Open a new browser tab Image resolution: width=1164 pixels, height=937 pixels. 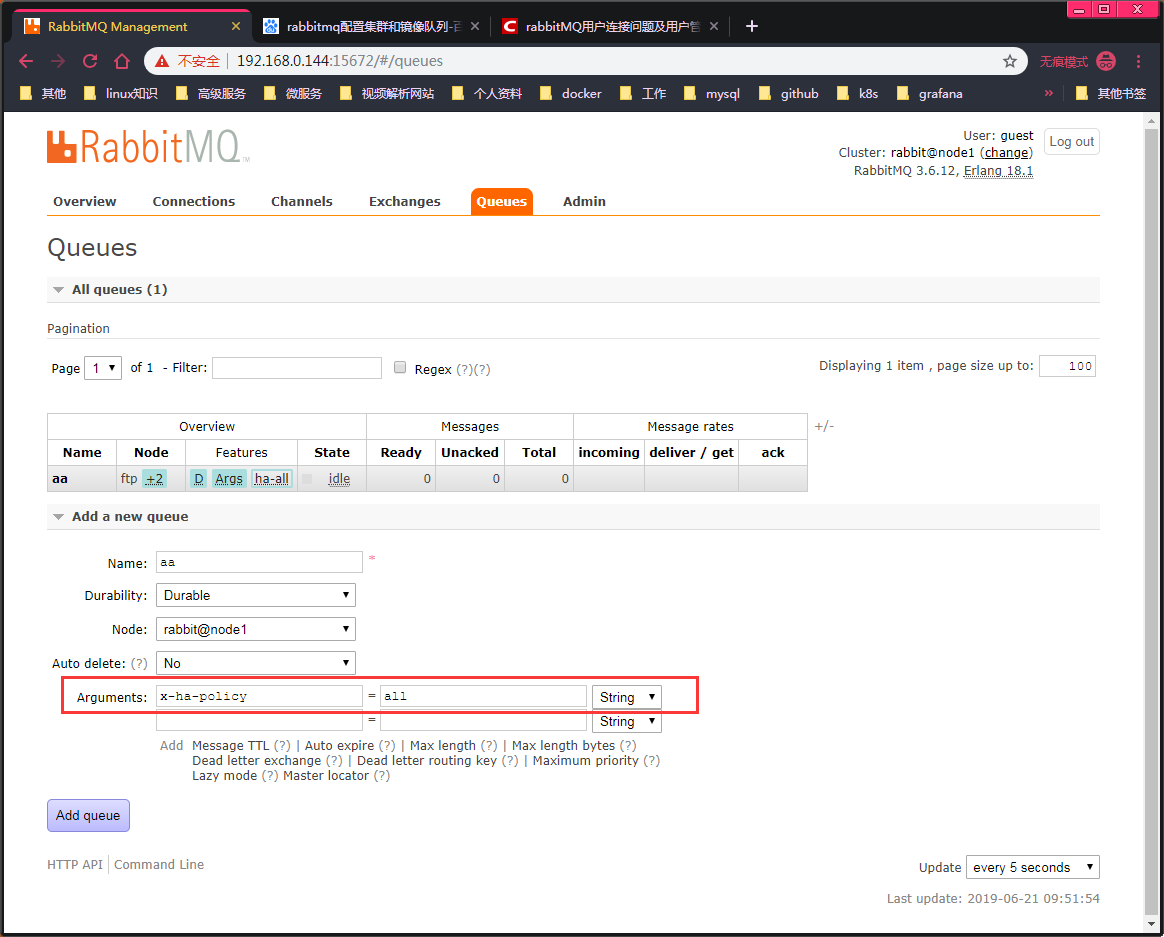pyautogui.click(x=751, y=26)
